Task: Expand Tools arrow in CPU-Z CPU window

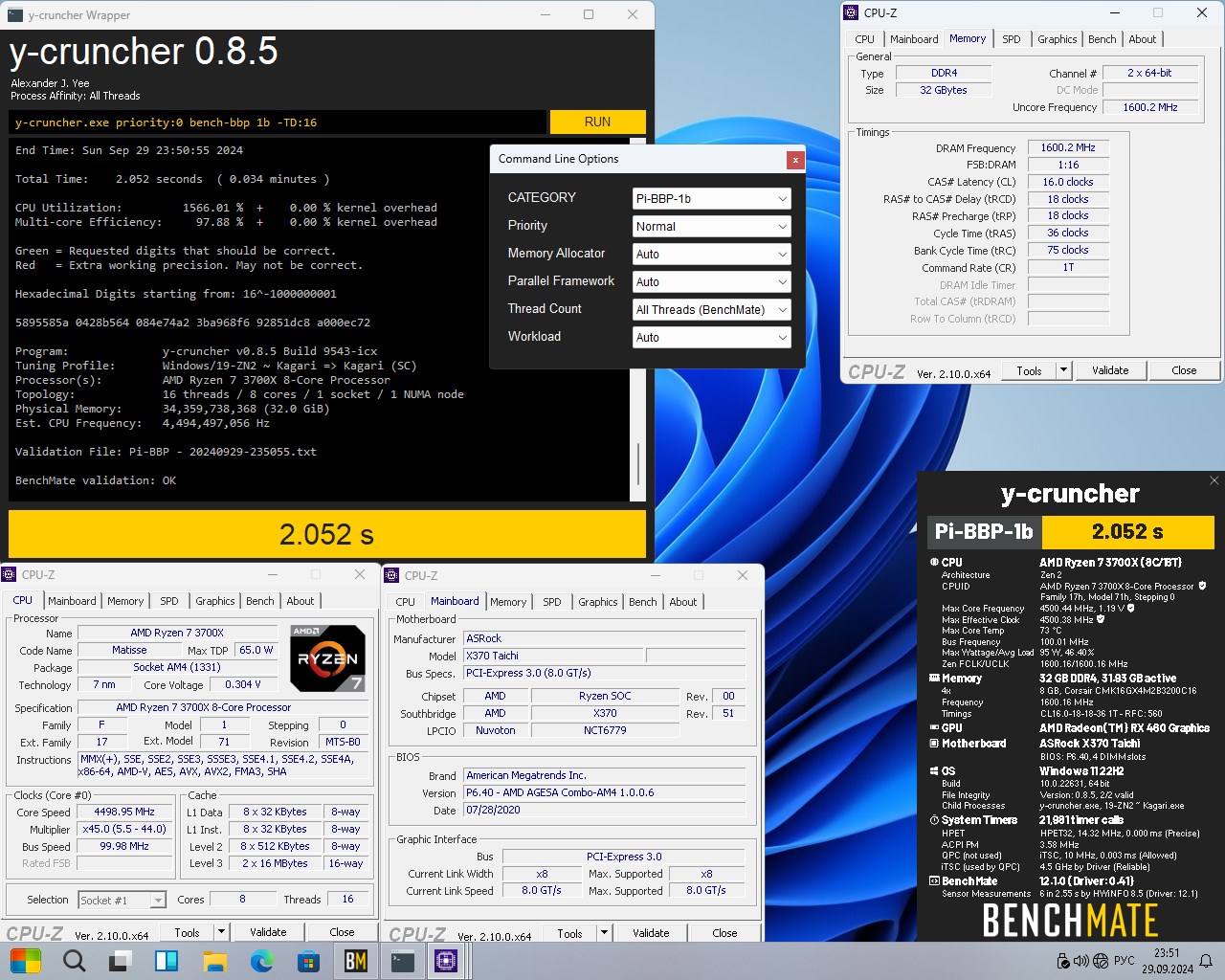Action: coord(220,932)
